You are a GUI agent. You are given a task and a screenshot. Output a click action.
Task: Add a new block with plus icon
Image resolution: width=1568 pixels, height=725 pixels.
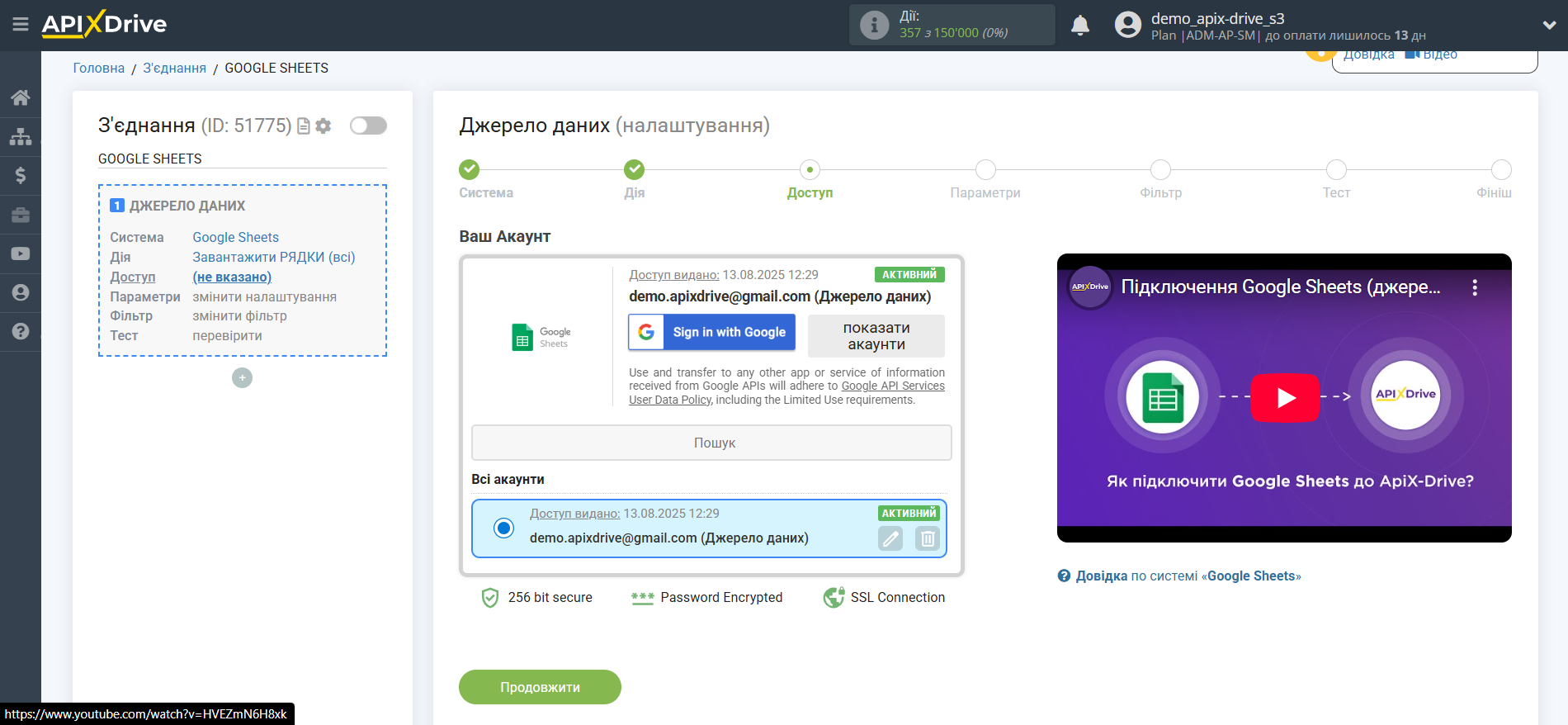(x=242, y=377)
